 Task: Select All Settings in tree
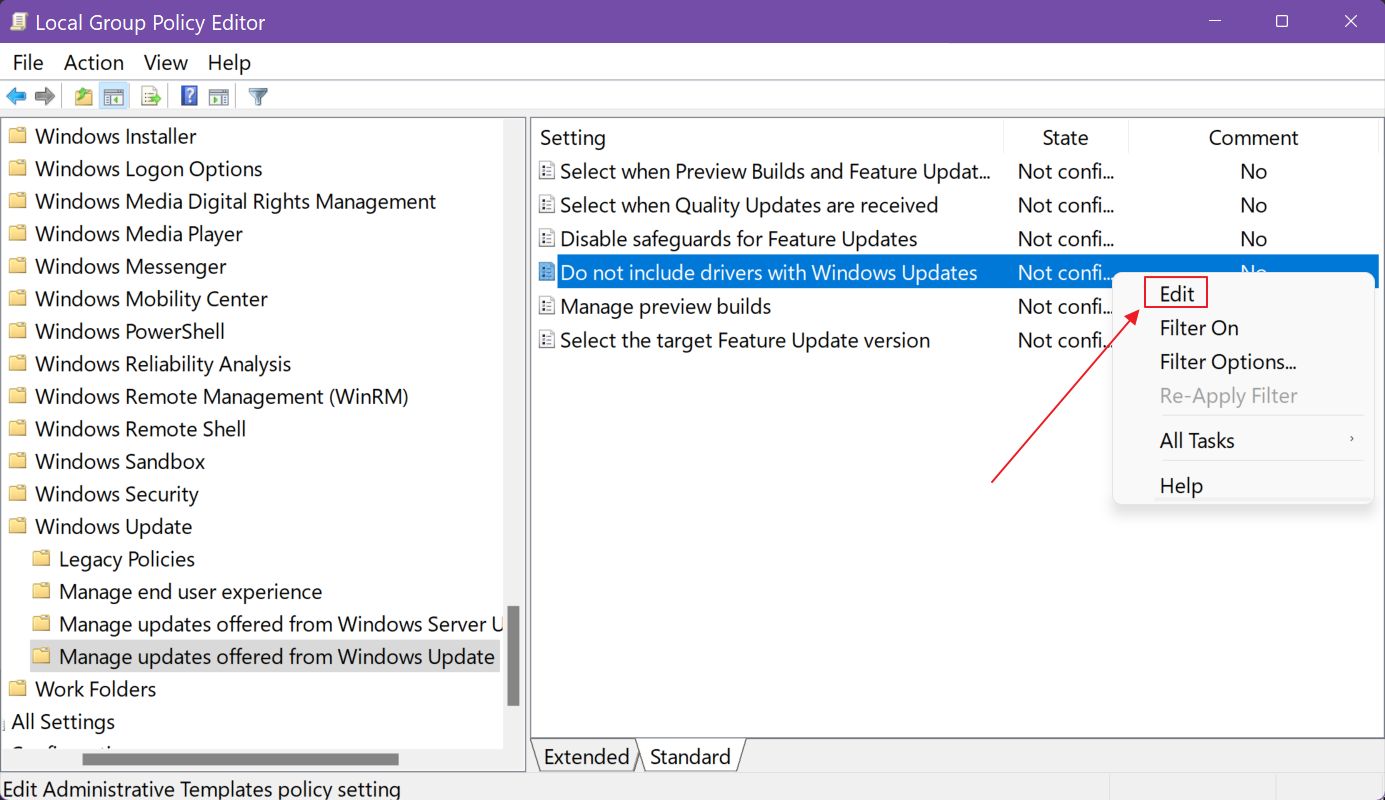click(63, 722)
